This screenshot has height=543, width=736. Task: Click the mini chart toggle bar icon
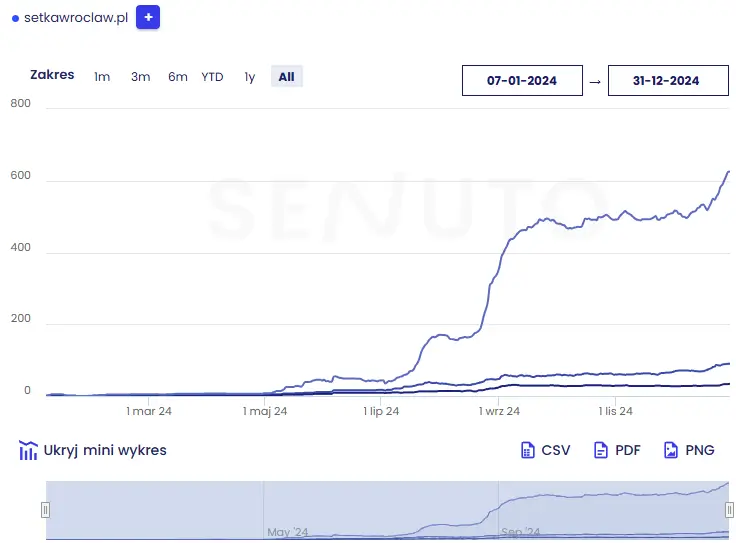click(x=28, y=450)
